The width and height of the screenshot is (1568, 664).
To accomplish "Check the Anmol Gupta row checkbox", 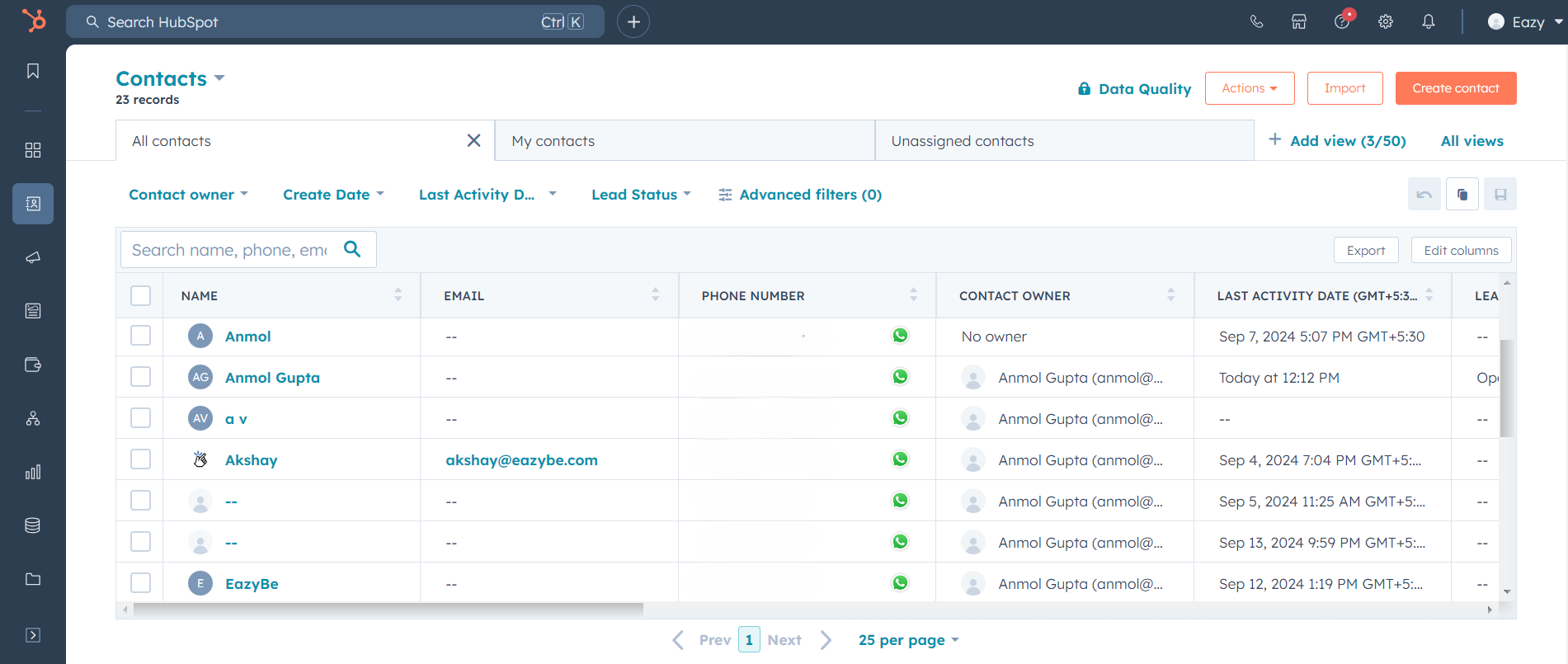I will (x=141, y=377).
